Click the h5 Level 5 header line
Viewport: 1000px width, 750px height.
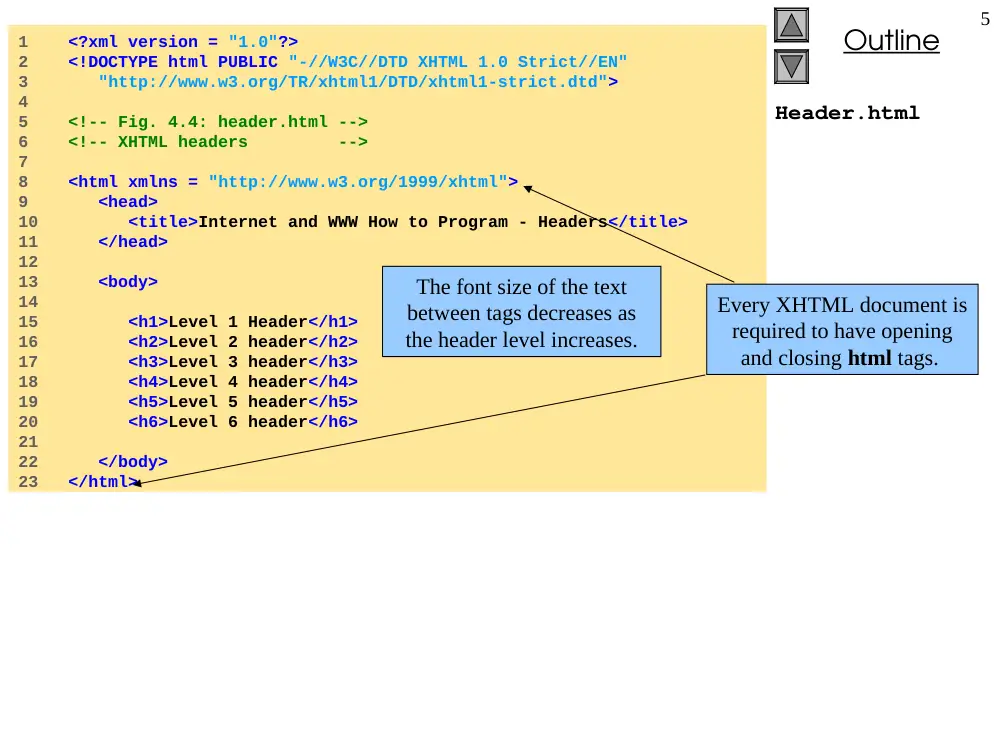tap(243, 402)
